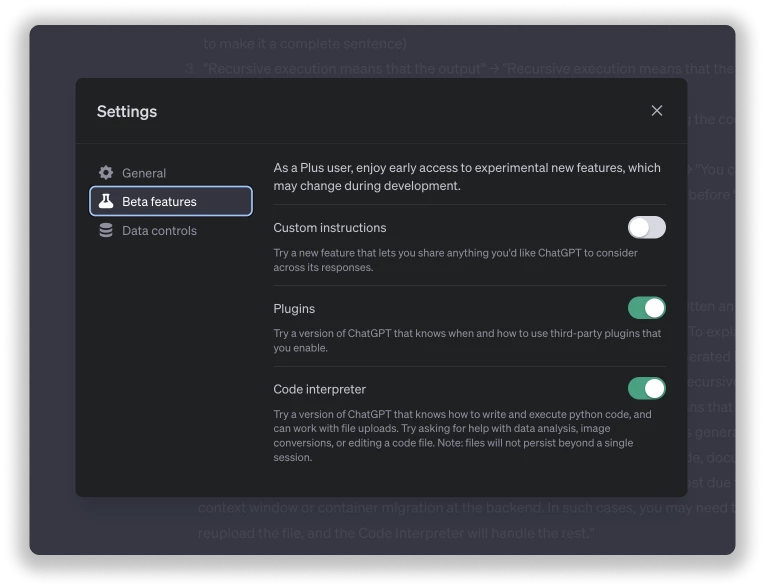The height and width of the screenshot is (588, 765).
Task: Close the Settings dialog with the X
Action: (657, 111)
